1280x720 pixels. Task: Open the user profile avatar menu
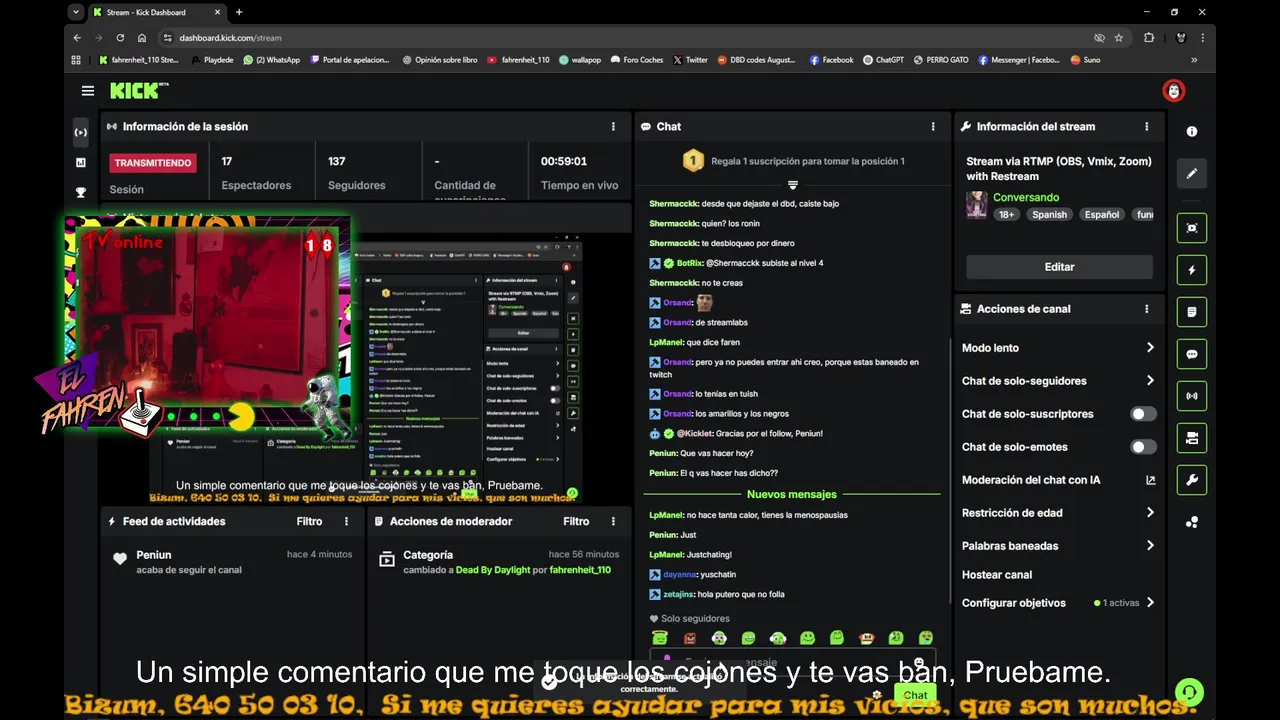pos(1173,91)
